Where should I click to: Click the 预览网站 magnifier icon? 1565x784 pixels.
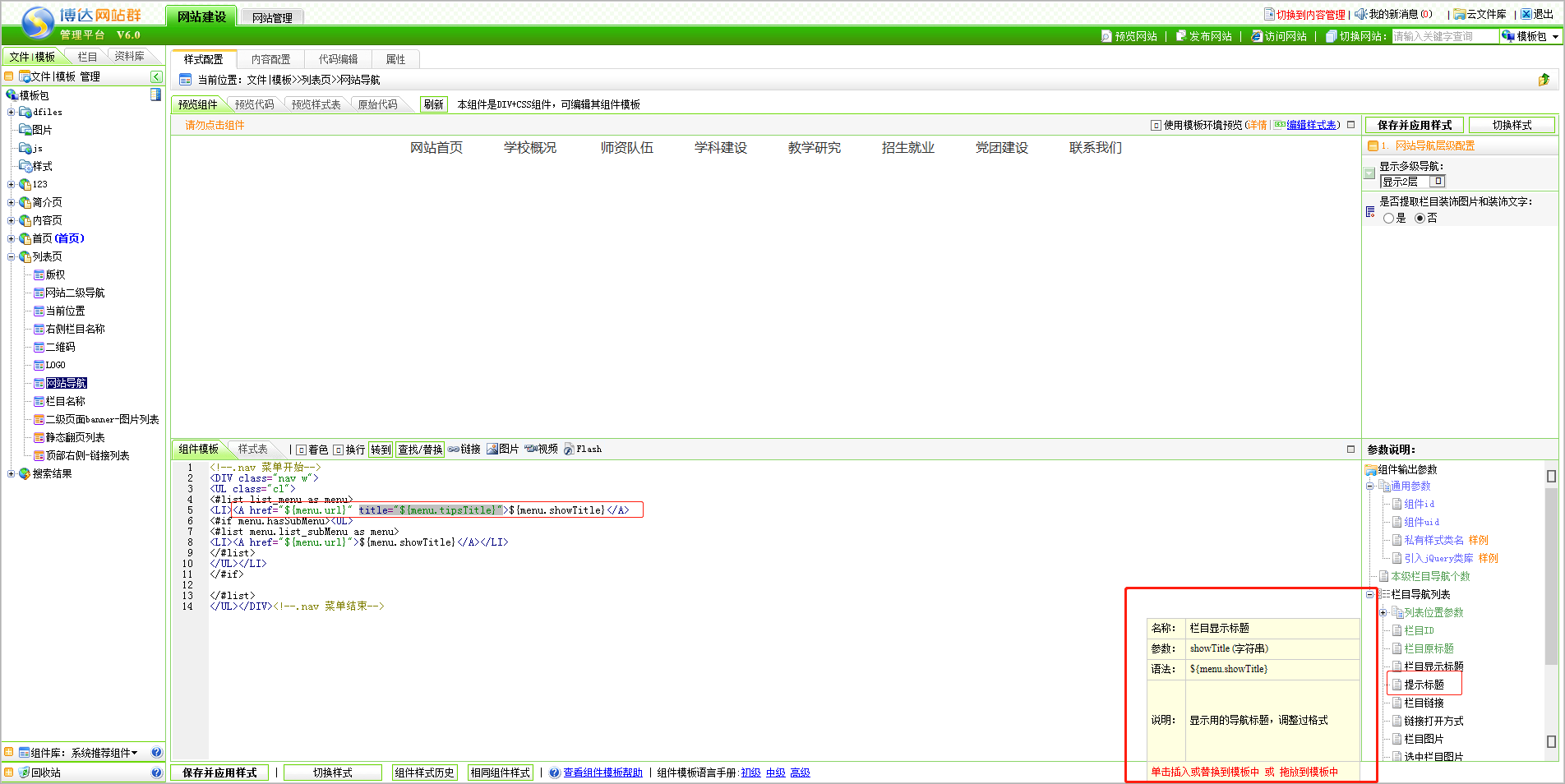click(x=1106, y=36)
